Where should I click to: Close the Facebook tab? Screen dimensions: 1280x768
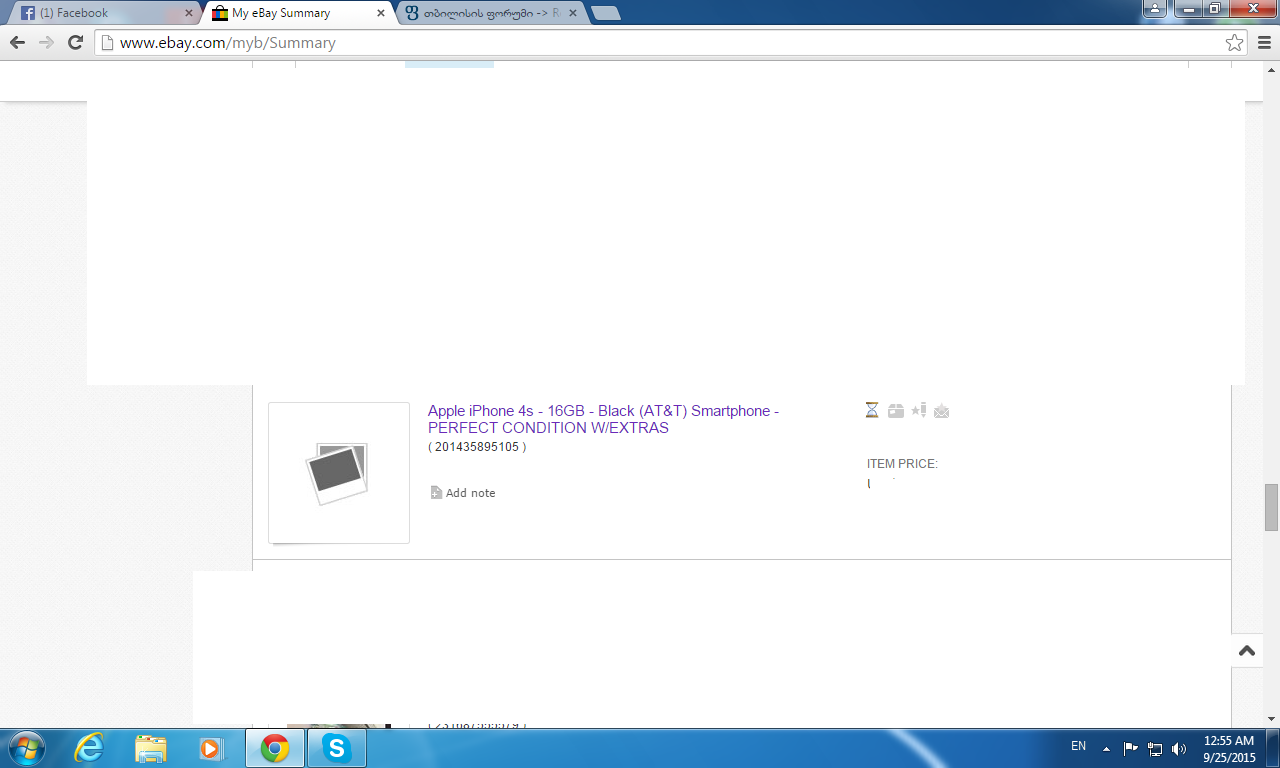click(x=189, y=14)
